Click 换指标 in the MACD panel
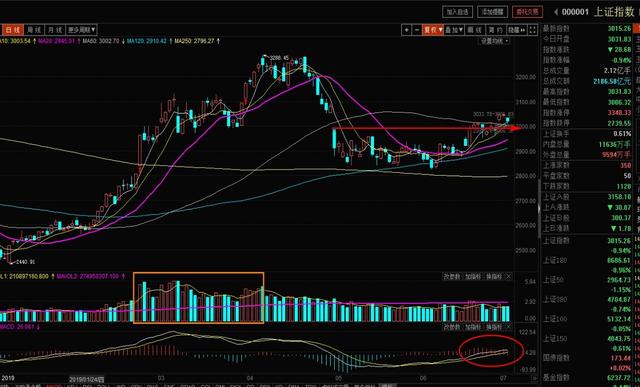The image size is (640, 387). 494,327
